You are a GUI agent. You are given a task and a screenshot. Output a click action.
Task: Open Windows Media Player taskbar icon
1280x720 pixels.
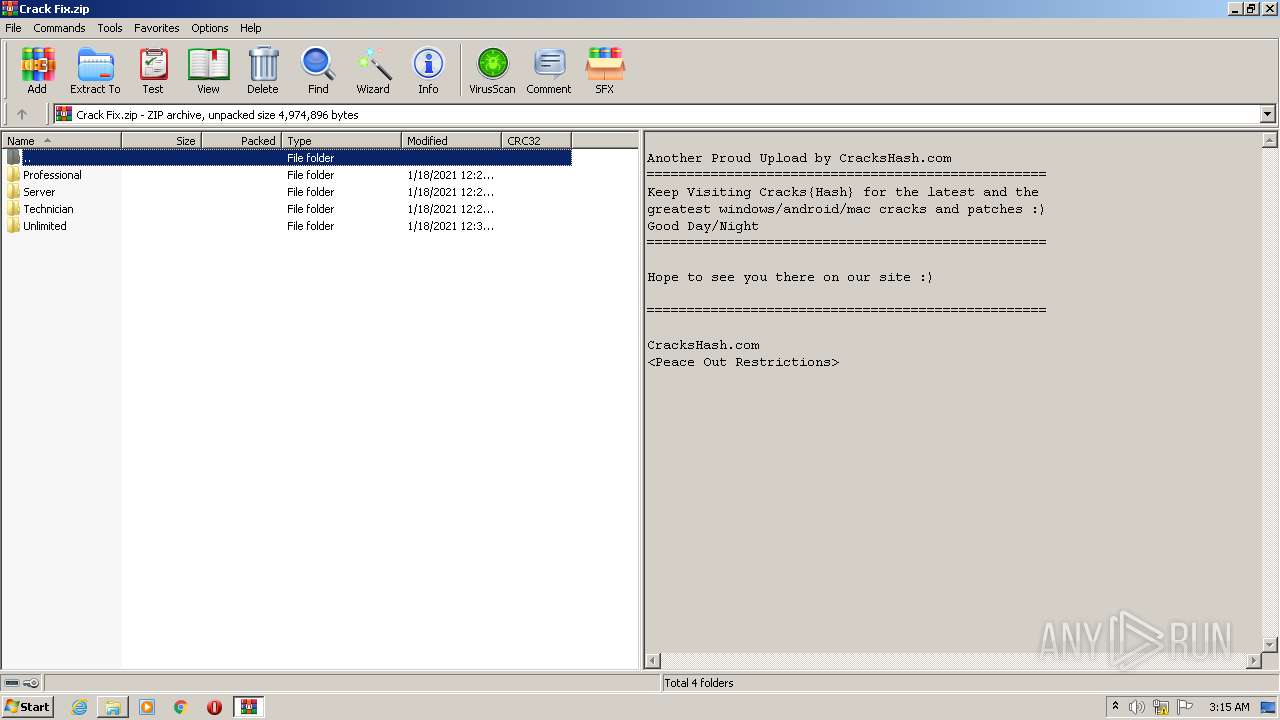point(147,707)
